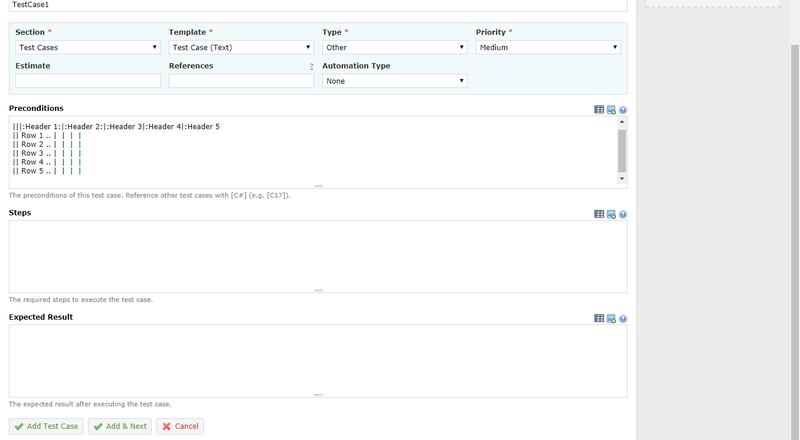Open editor help icon for Preconditions

[x=623, y=110]
